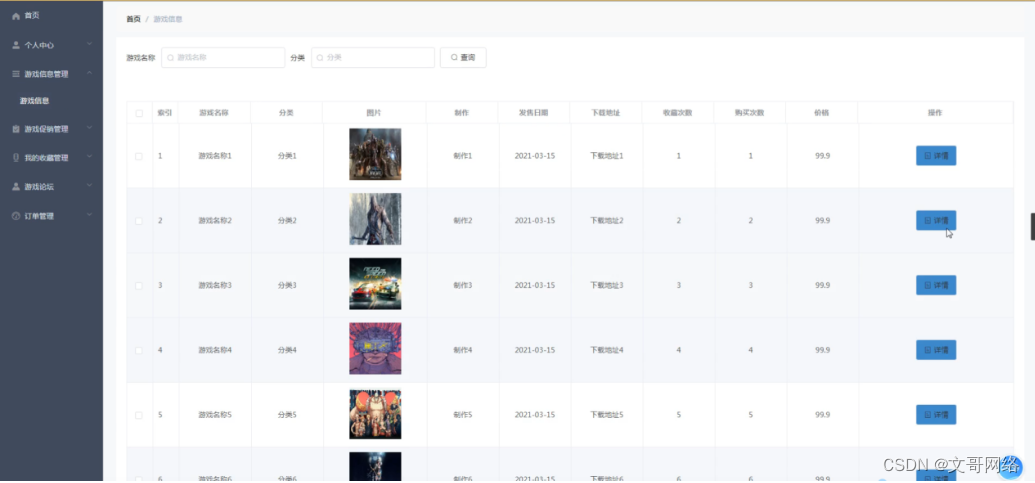Click the 游戏名称 column header
This screenshot has width=1035, height=483.
click(214, 113)
